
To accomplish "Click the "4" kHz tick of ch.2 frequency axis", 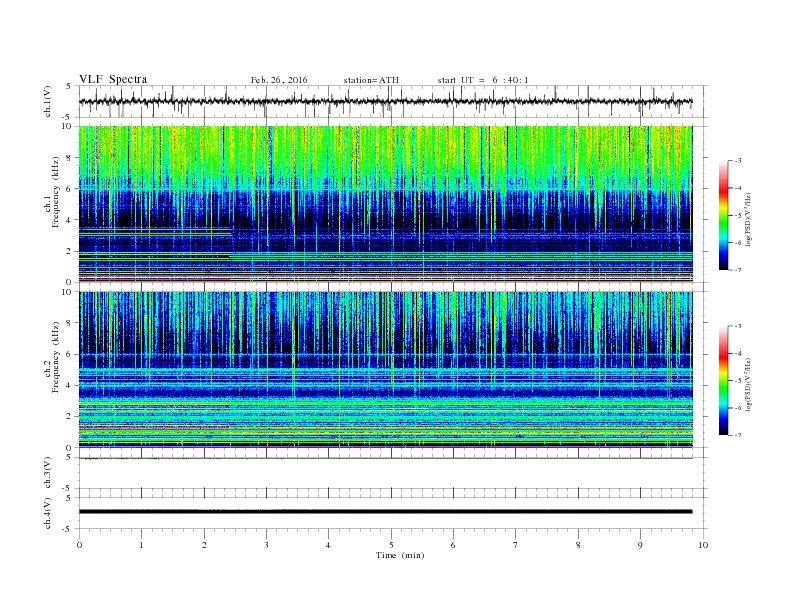I will (69, 385).
